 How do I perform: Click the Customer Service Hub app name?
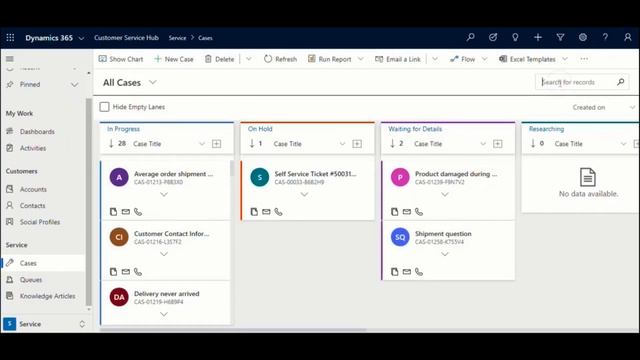click(126, 38)
